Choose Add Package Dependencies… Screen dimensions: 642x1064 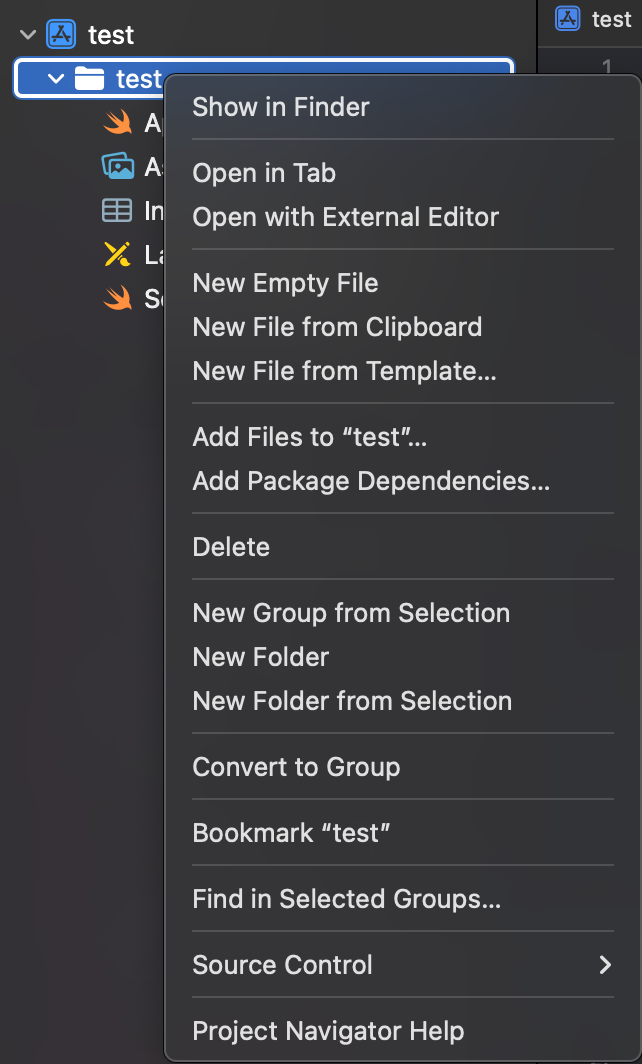[x=371, y=481]
